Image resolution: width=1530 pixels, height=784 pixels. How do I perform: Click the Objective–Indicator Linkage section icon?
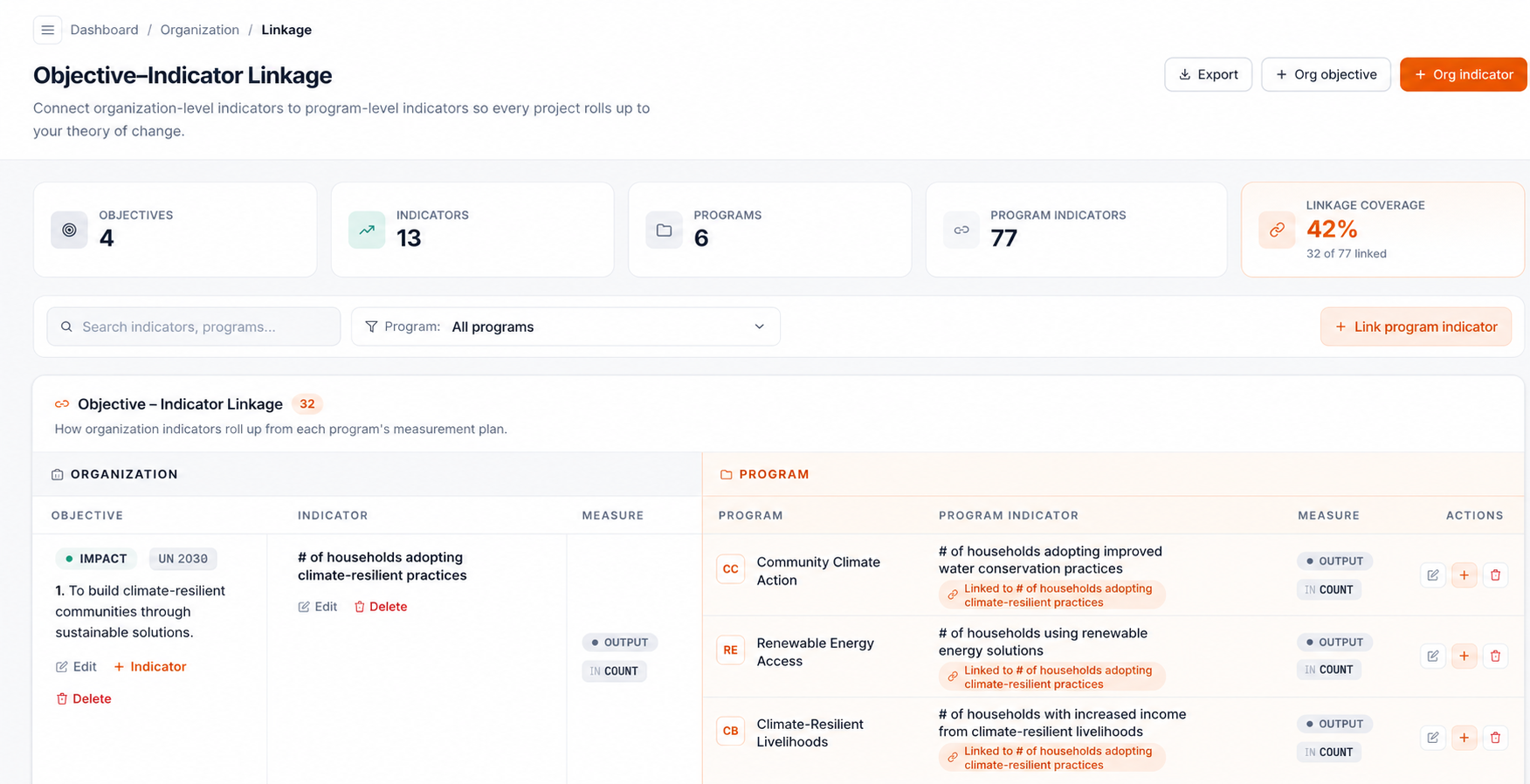tap(62, 404)
